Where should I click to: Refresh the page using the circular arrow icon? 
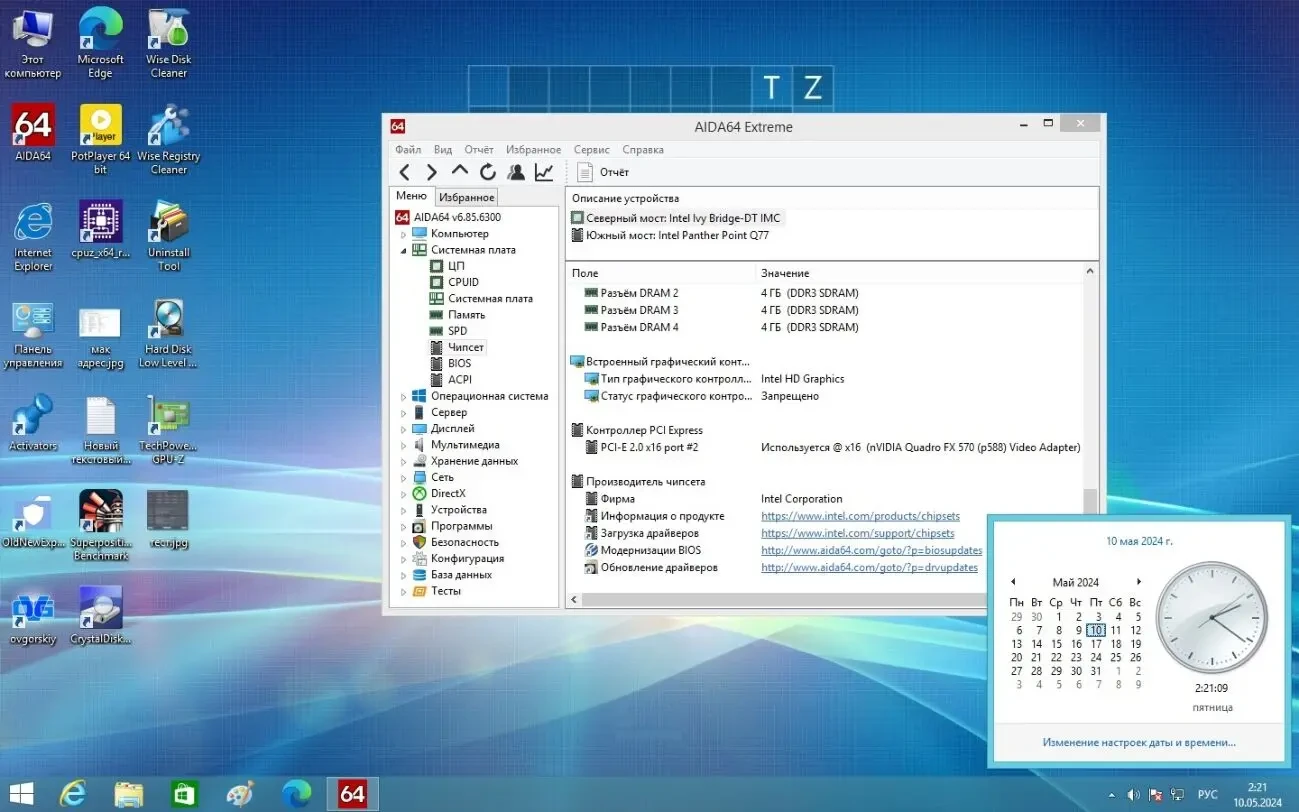tap(488, 171)
